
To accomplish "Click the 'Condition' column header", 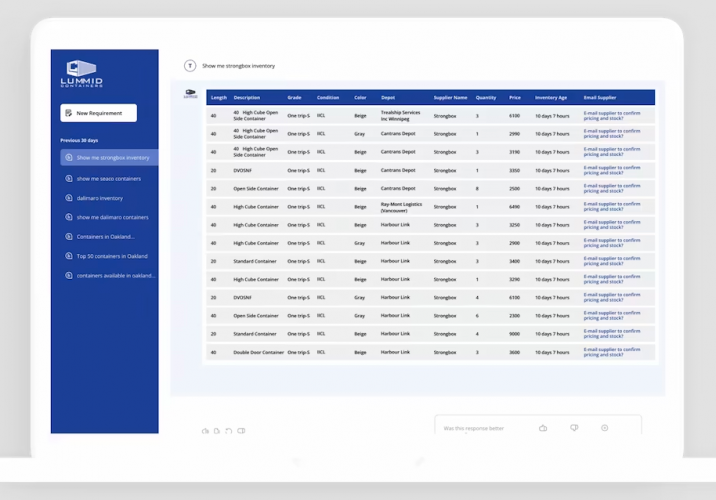I will [x=328, y=98].
